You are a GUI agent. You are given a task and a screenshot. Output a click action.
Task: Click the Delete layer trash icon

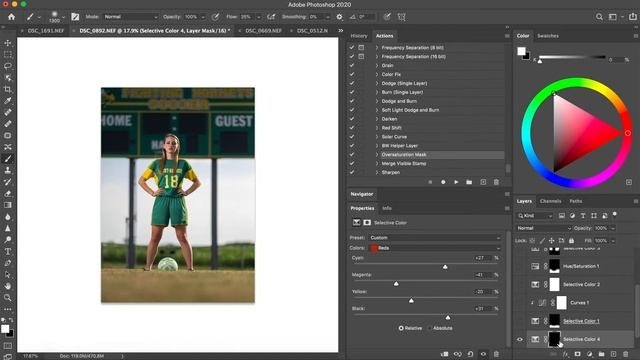point(626,354)
